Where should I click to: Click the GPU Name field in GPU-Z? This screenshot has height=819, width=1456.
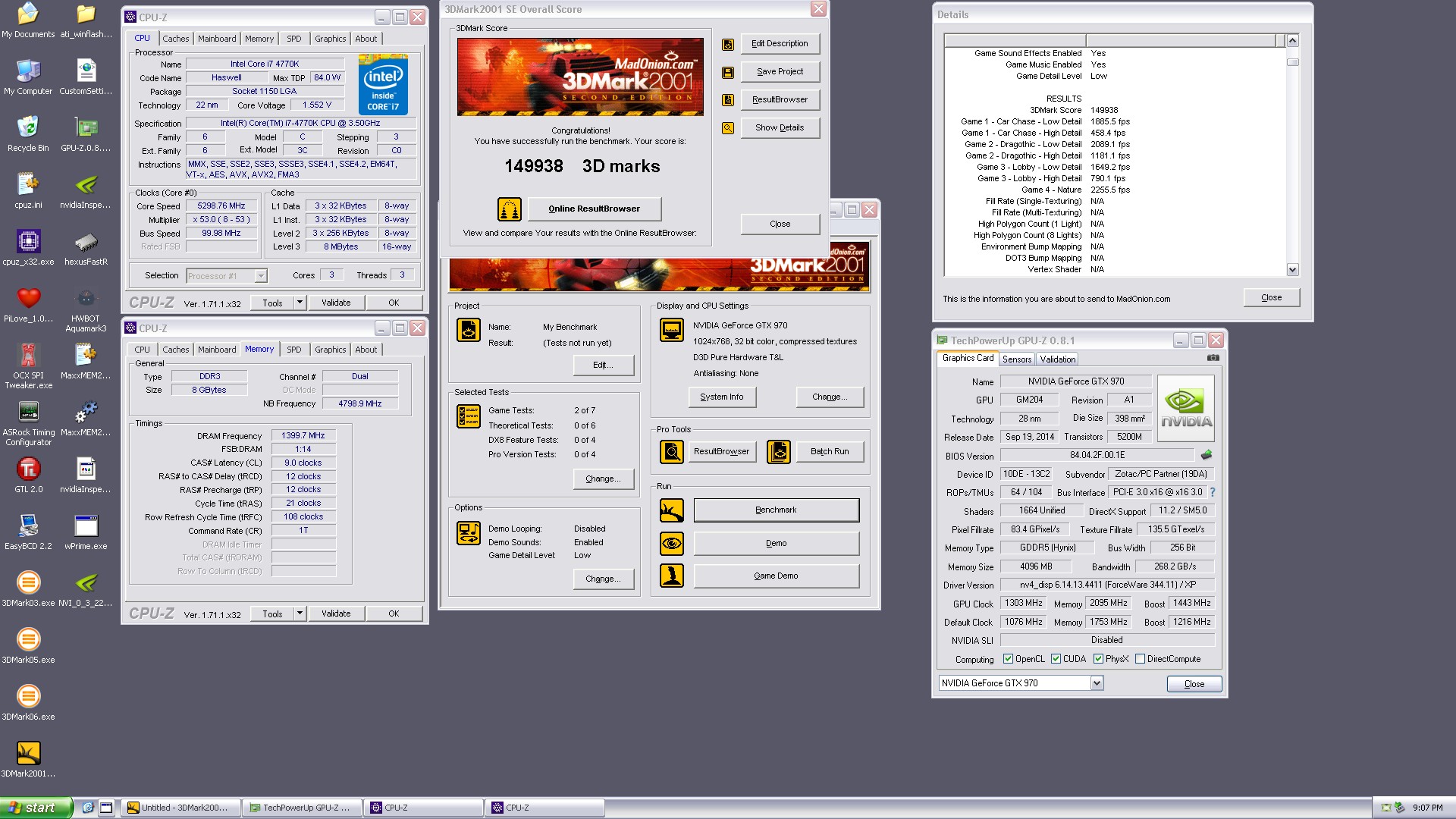point(1075,381)
